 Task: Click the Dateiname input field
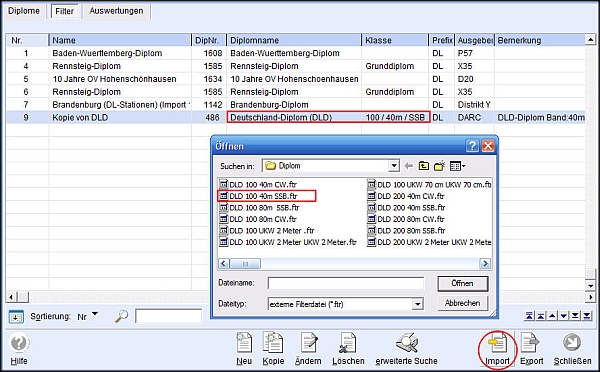(346, 284)
